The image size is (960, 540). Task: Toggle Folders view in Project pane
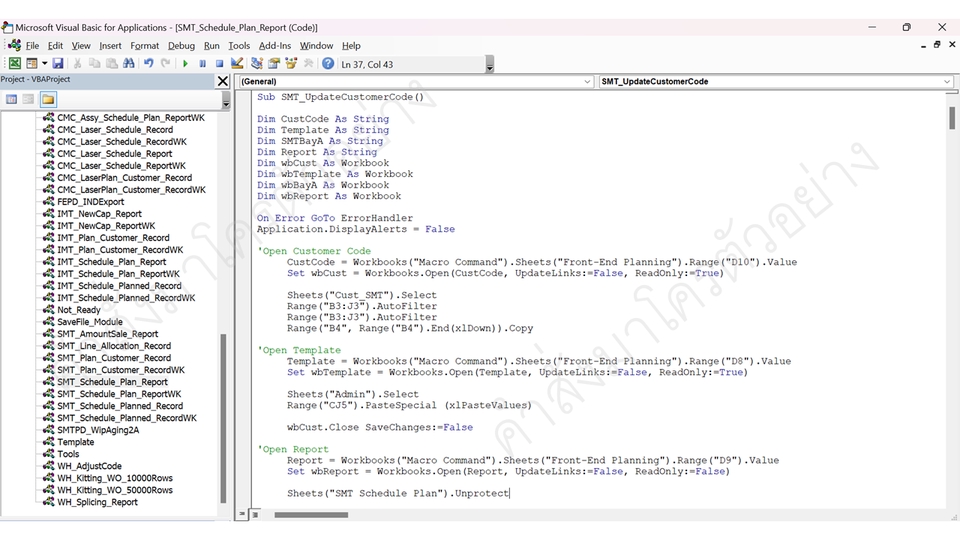[x=48, y=99]
